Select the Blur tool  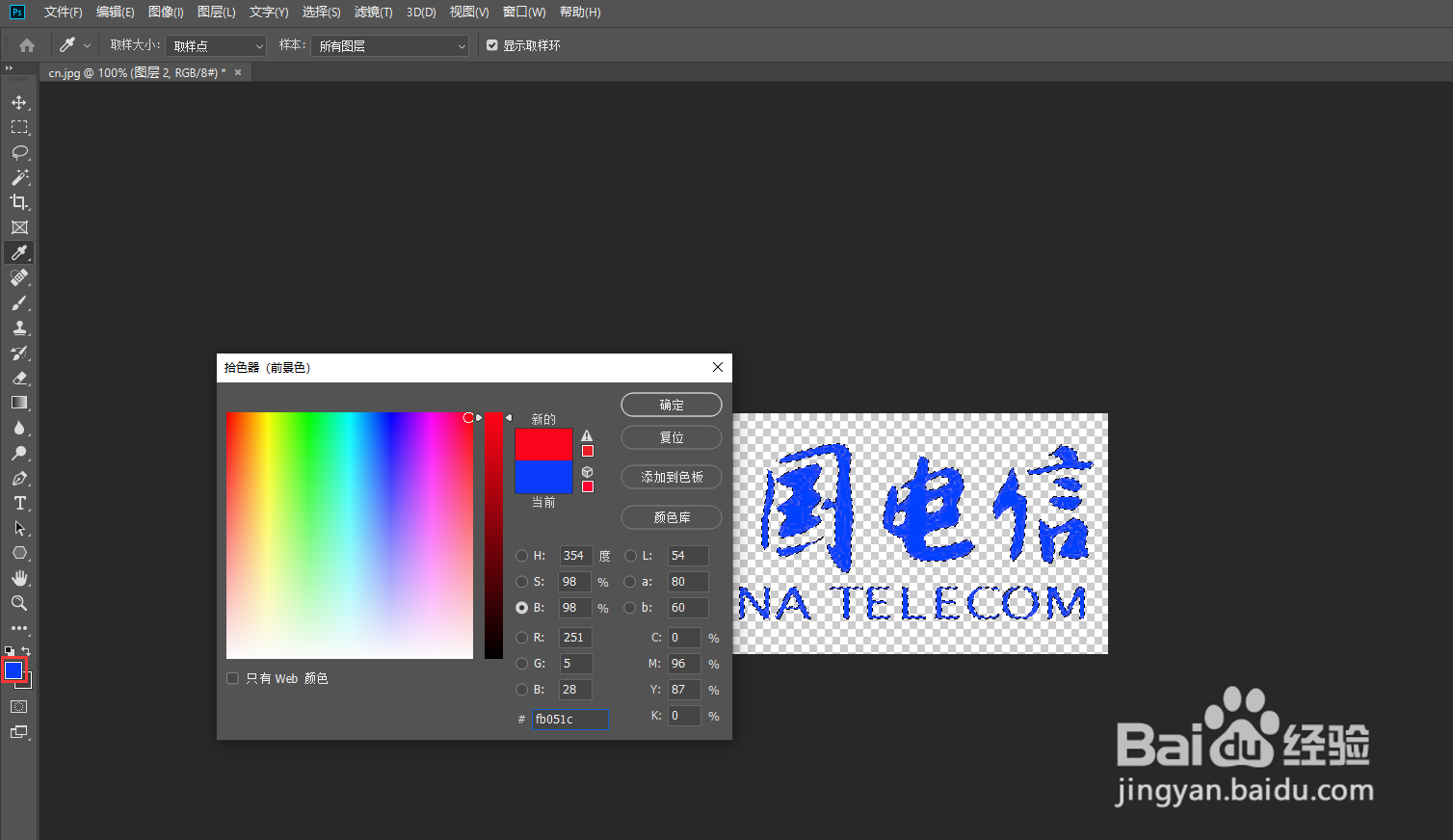pyautogui.click(x=19, y=428)
